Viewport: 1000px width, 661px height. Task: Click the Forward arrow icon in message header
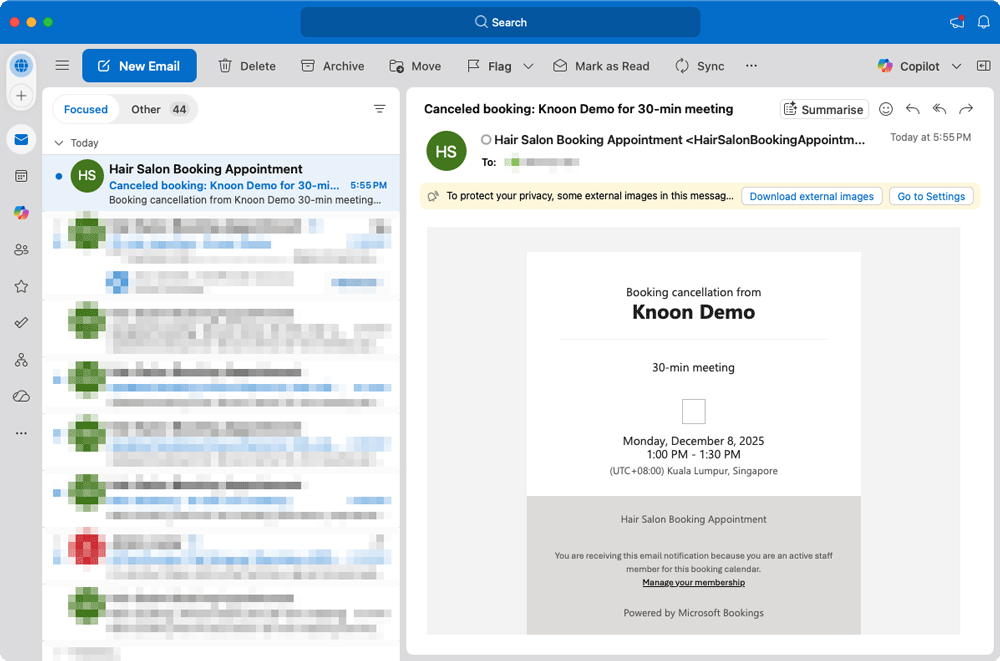[966, 109]
